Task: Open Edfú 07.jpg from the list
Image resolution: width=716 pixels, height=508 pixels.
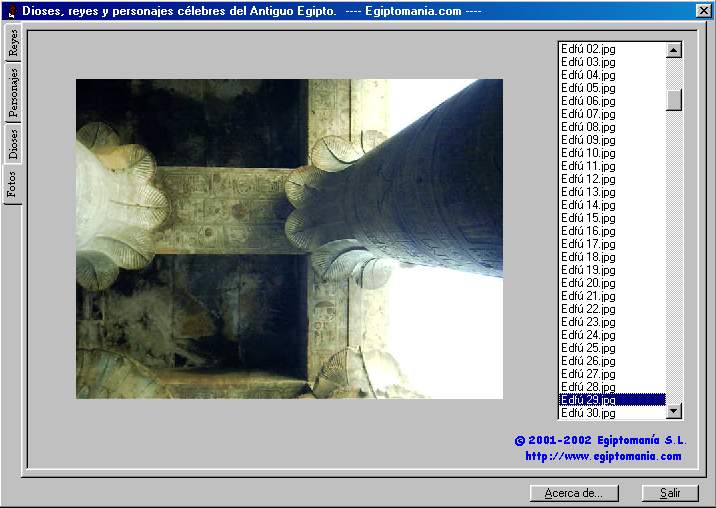Action: pyautogui.click(x=612, y=113)
